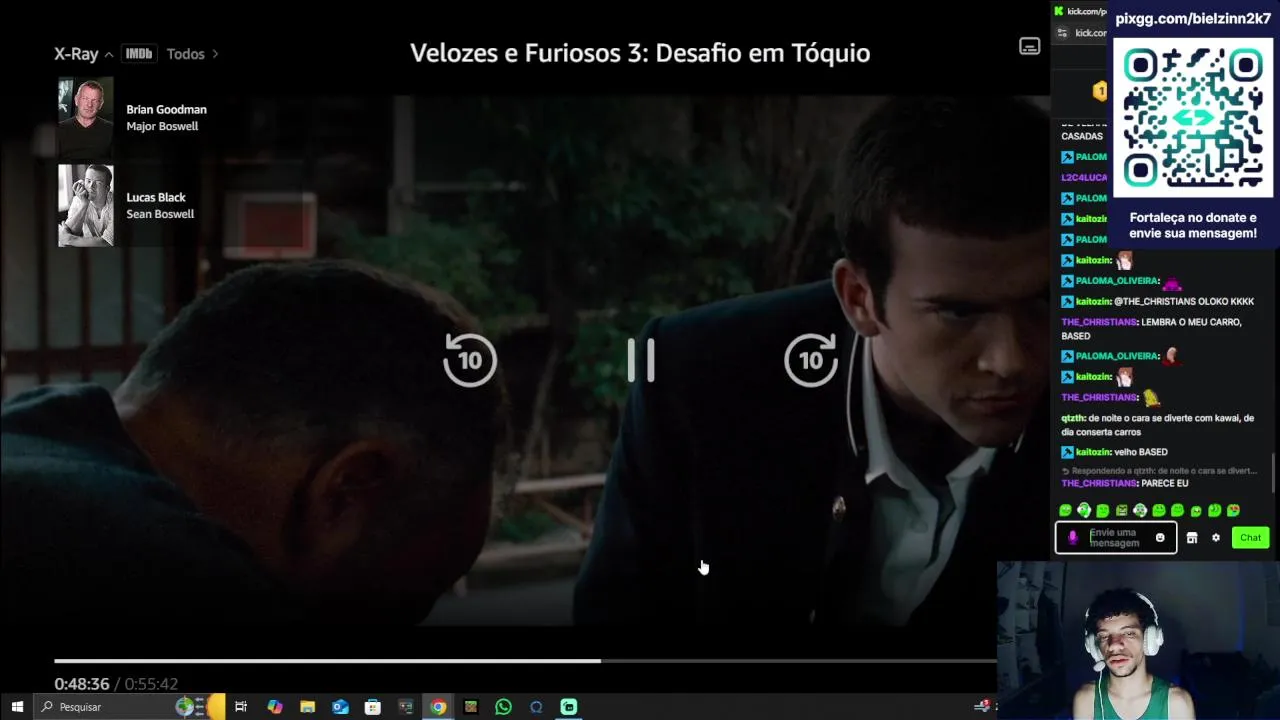The height and width of the screenshot is (720, 1280).
Task: Open site settings icon in Kick address bar
Action: coord(1063,33)
